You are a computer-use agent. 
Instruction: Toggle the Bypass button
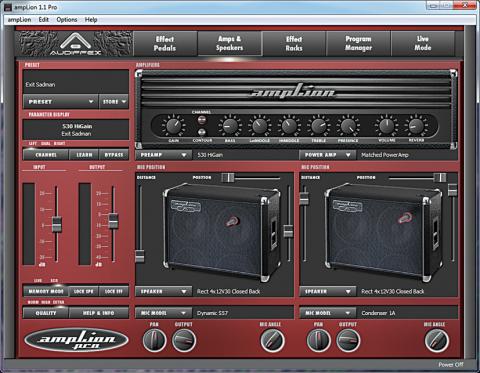click(x=114, y=155)
